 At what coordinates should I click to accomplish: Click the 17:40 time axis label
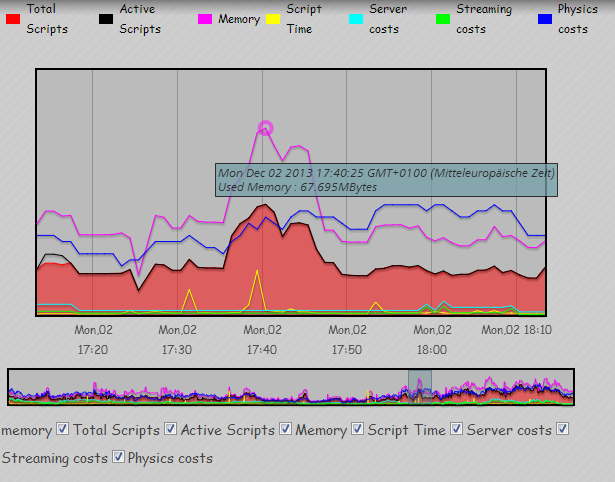point(261,339)
